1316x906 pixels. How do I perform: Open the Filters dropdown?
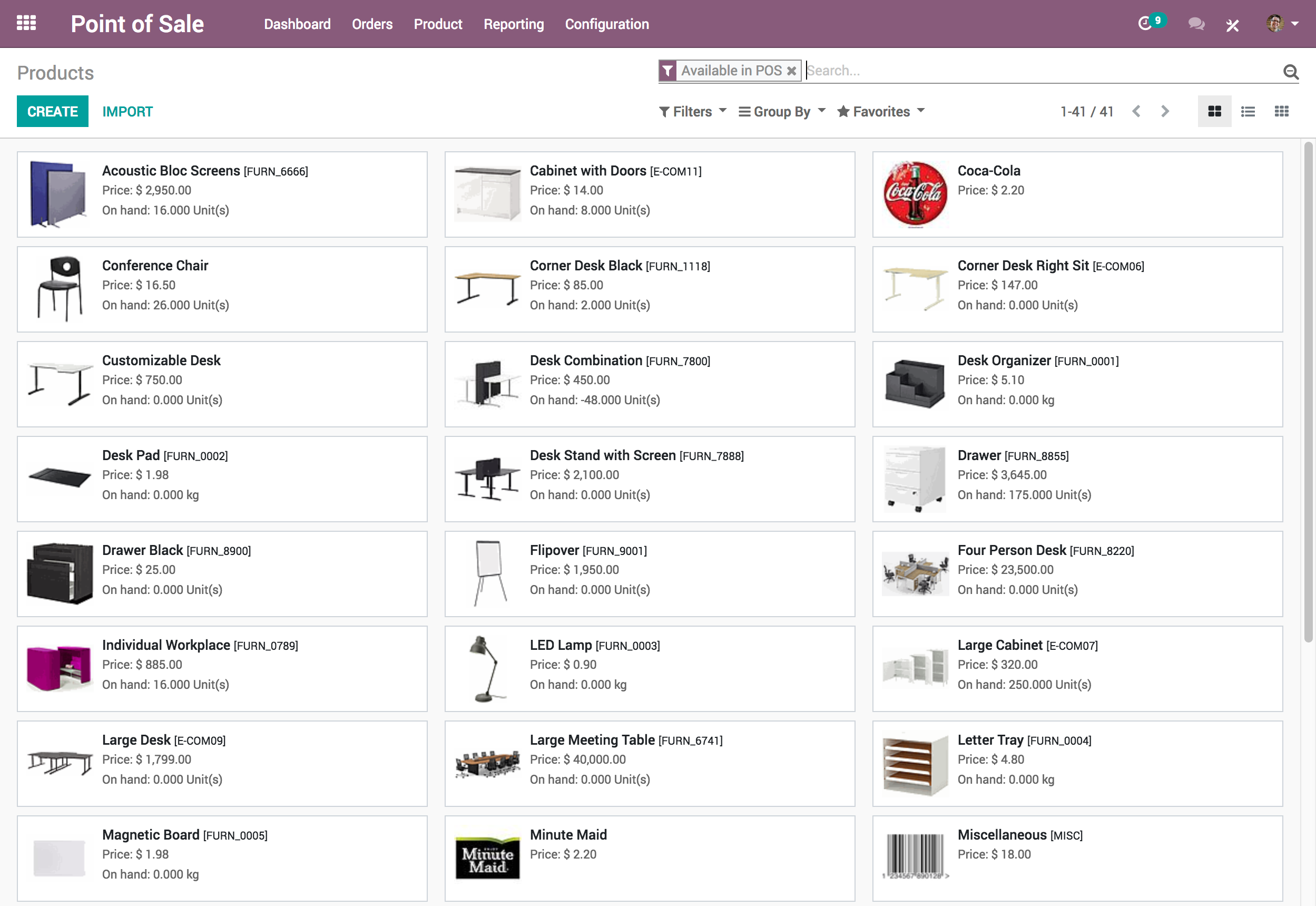click(691, 111)
